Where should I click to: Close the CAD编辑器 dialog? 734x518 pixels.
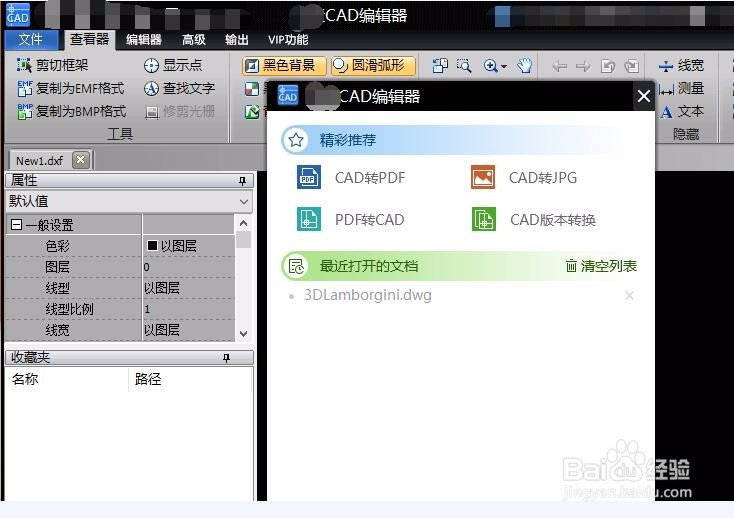[x=644, y=96]
